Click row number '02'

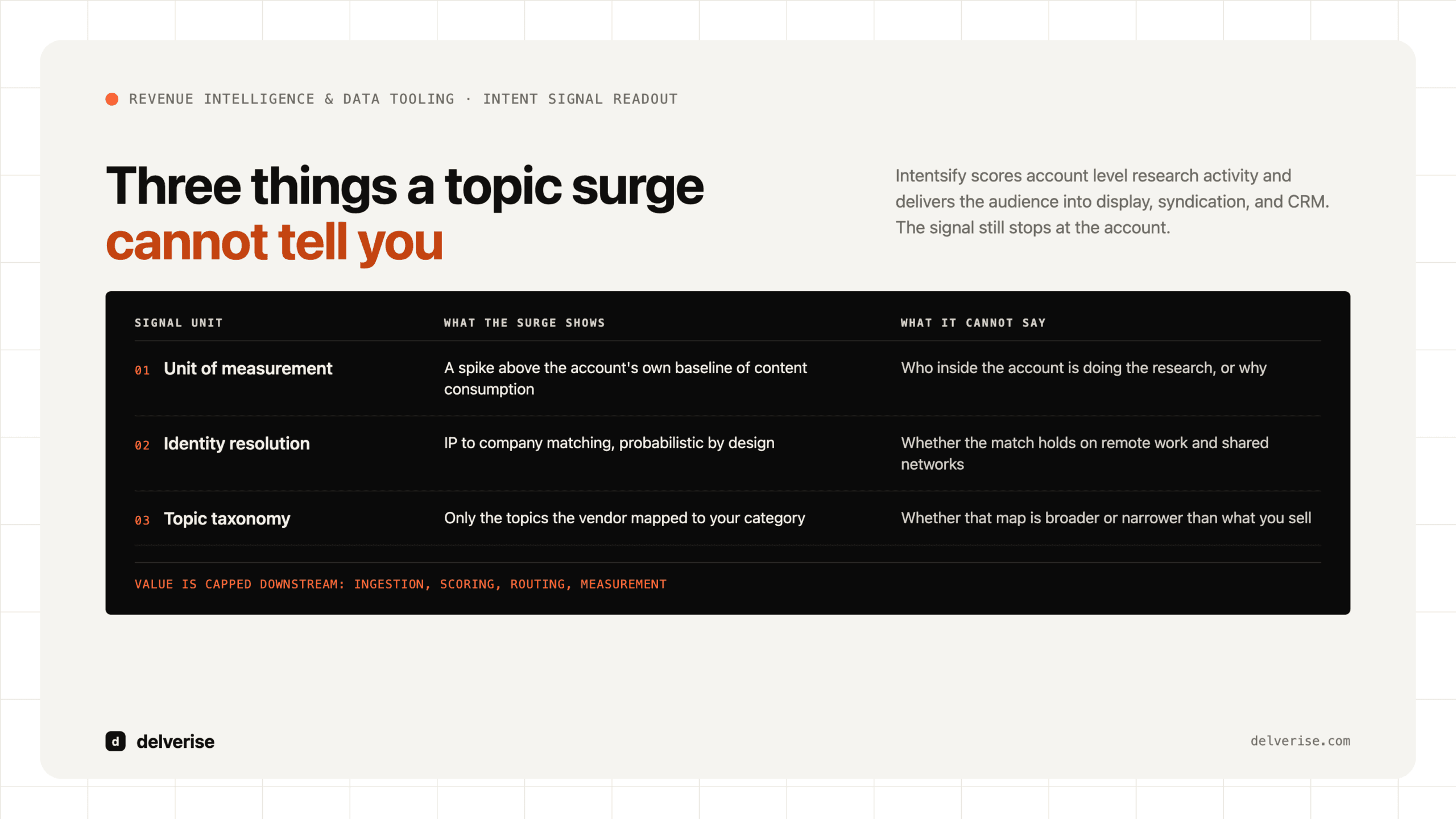pyautogui.click(x=142, y=445)
